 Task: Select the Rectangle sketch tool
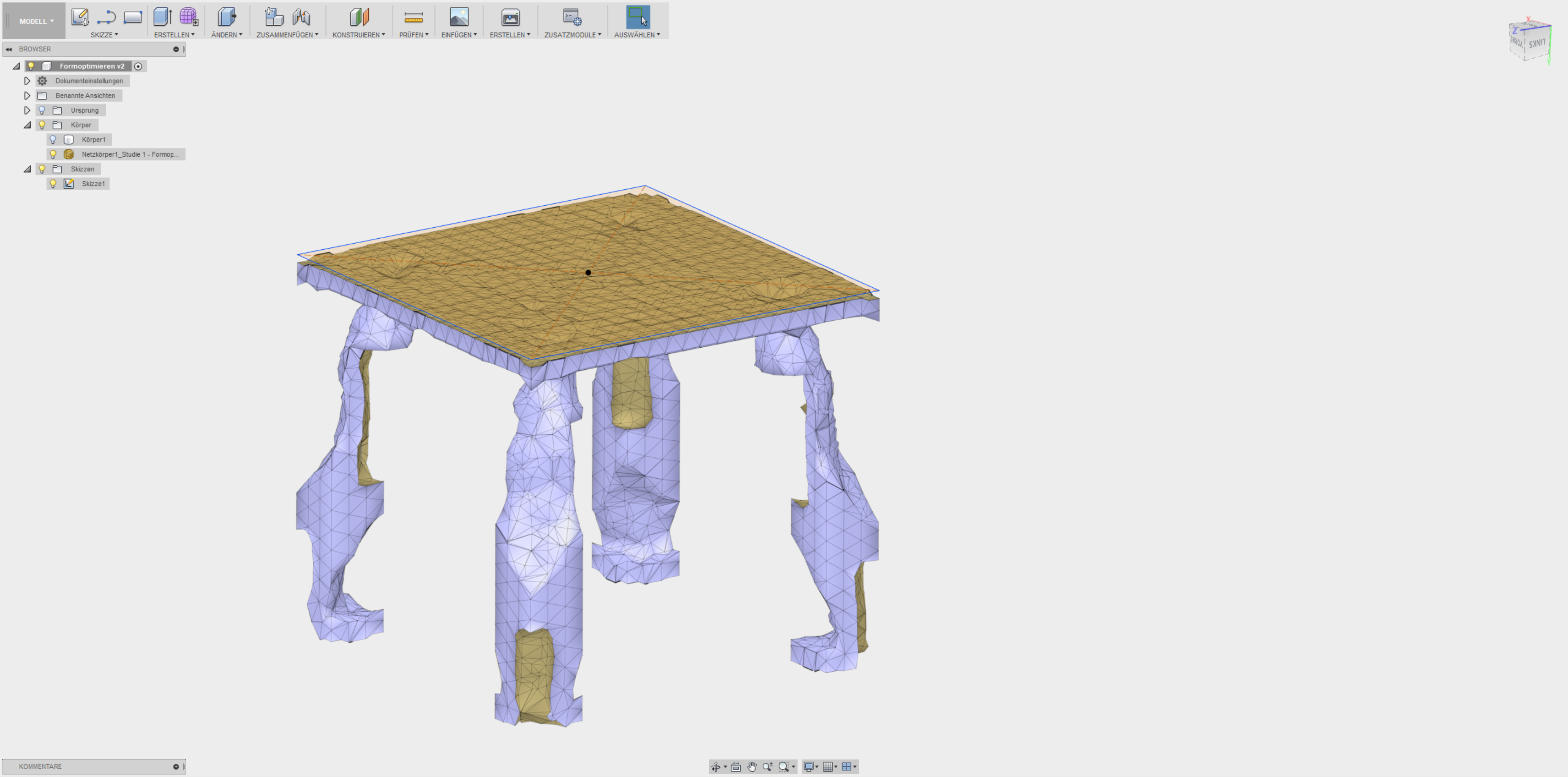click(133, 17)
